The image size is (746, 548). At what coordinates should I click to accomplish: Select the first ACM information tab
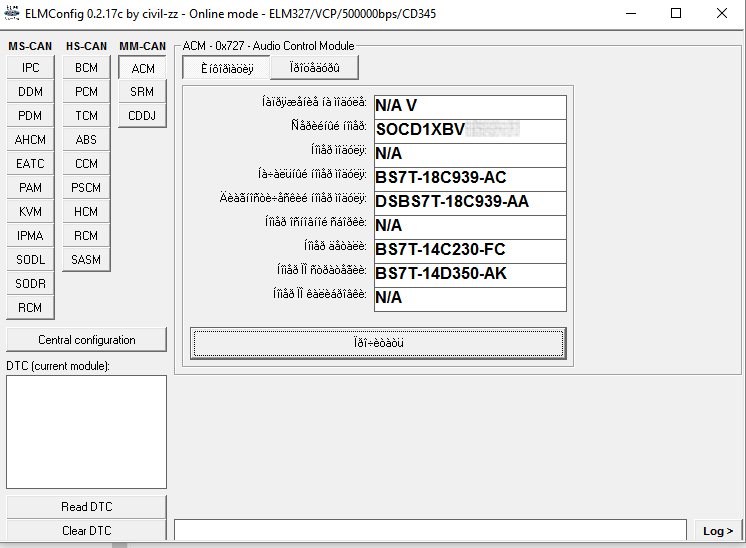226,68
